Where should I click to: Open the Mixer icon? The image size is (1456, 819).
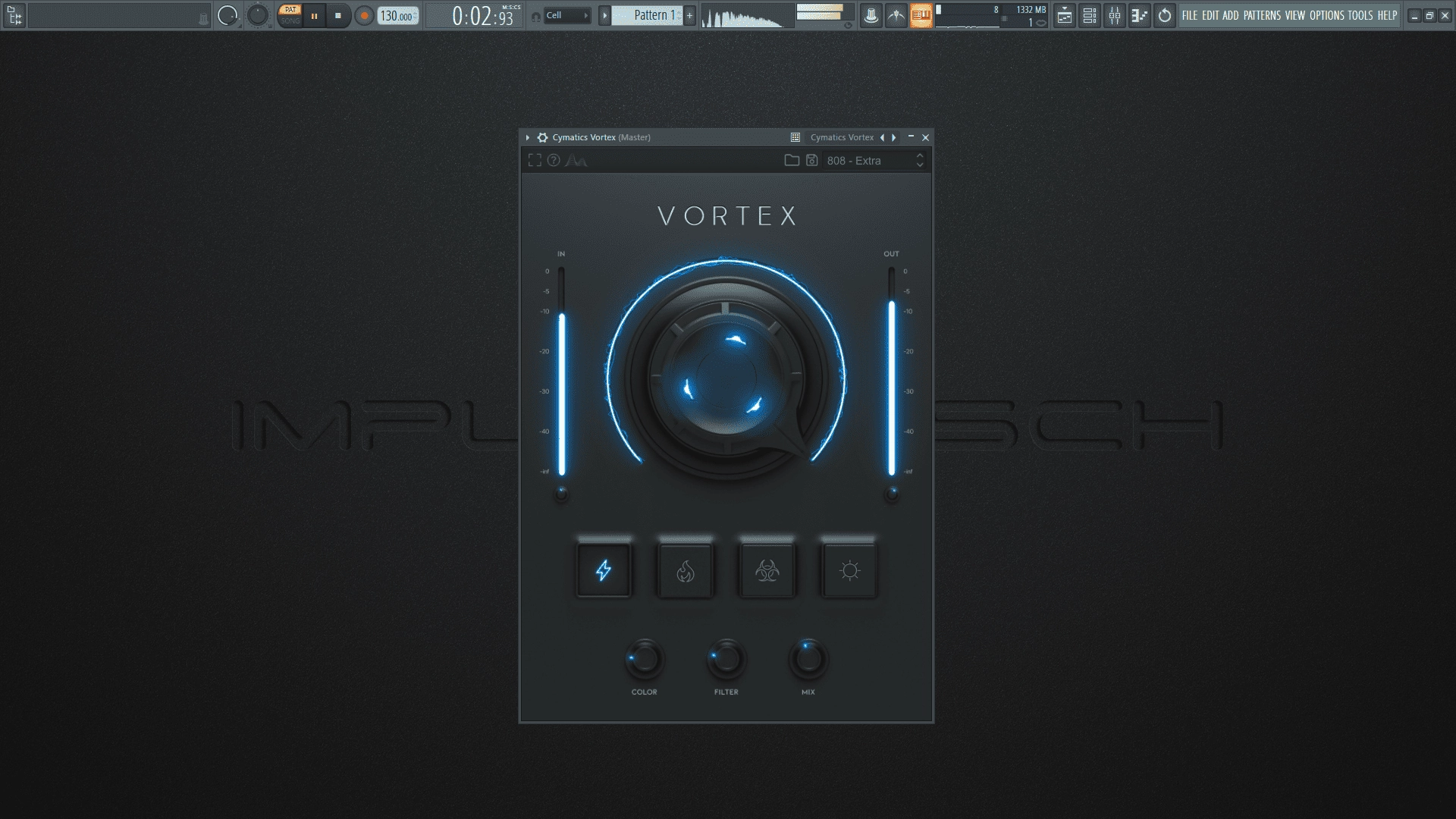1115,15
